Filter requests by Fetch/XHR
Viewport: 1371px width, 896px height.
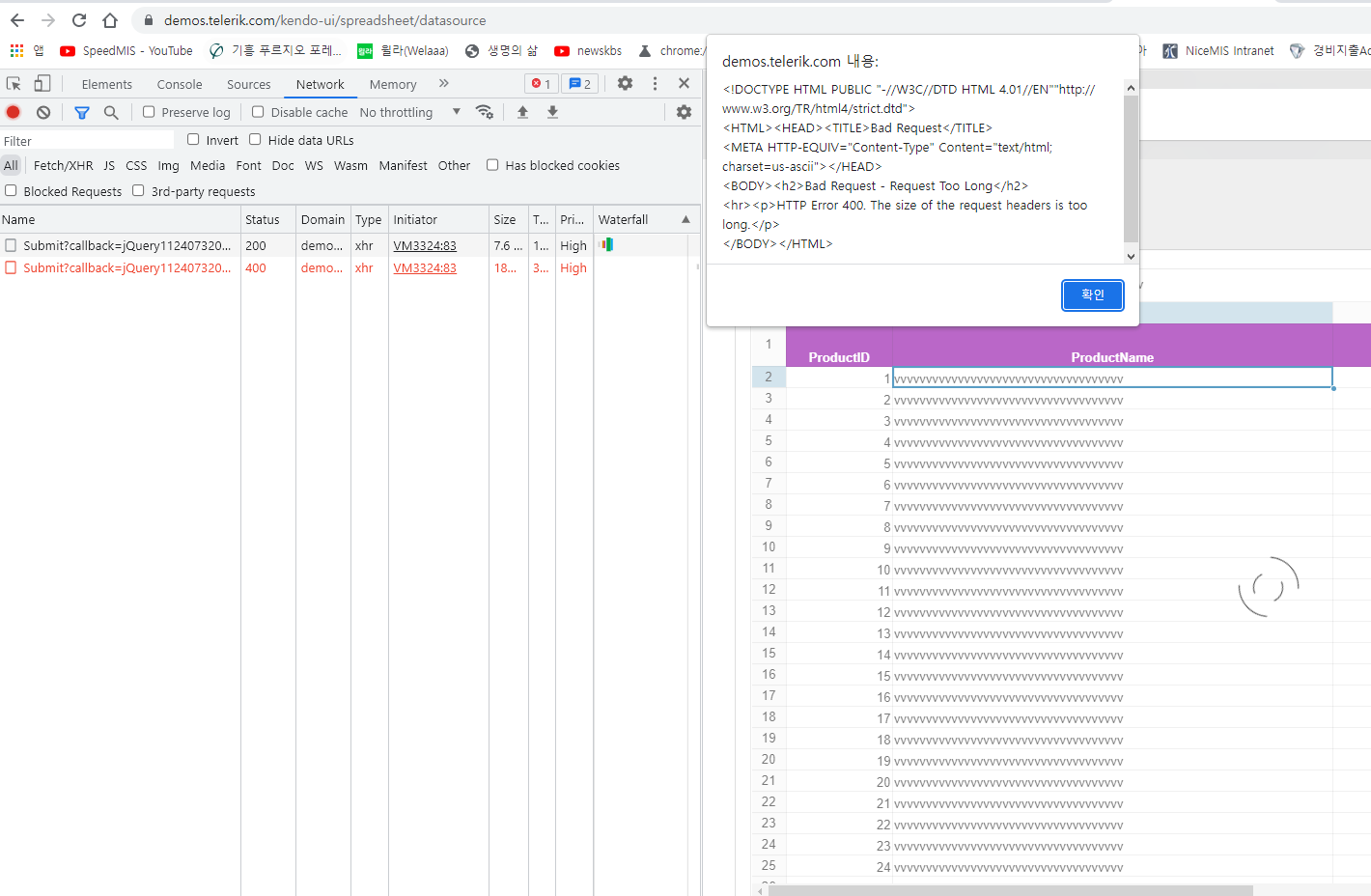click(x=64, y=166)
